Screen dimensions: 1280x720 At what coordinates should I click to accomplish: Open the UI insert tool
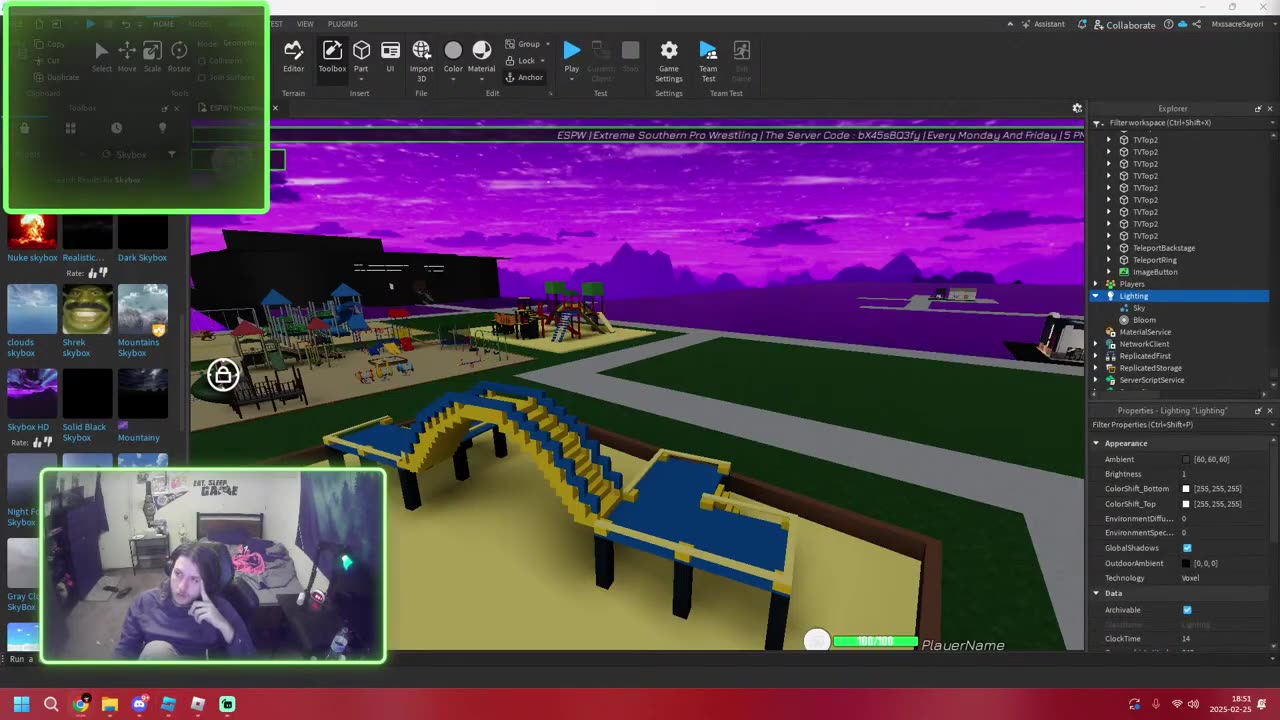click(x=390, y=56)
